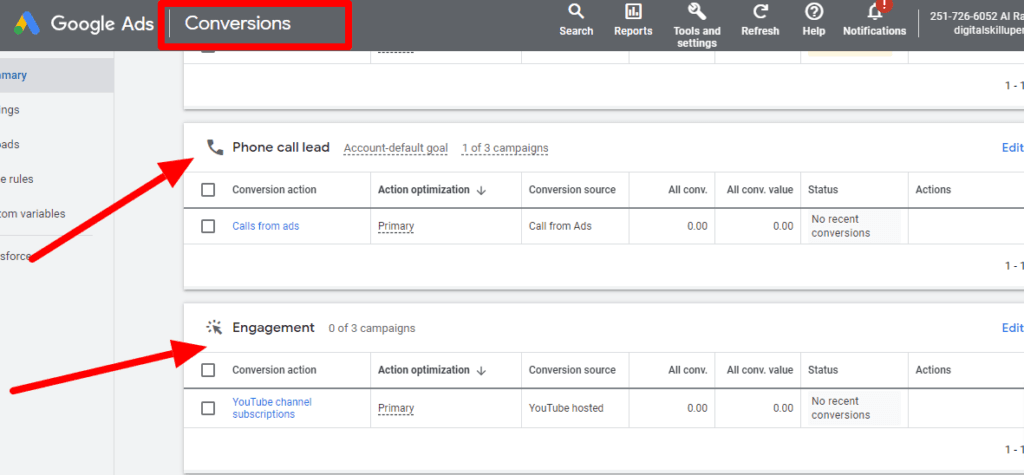This screenshot has height=475, width=1024.
Task: Click Primary in Calls from ads row
Action: 396,227
